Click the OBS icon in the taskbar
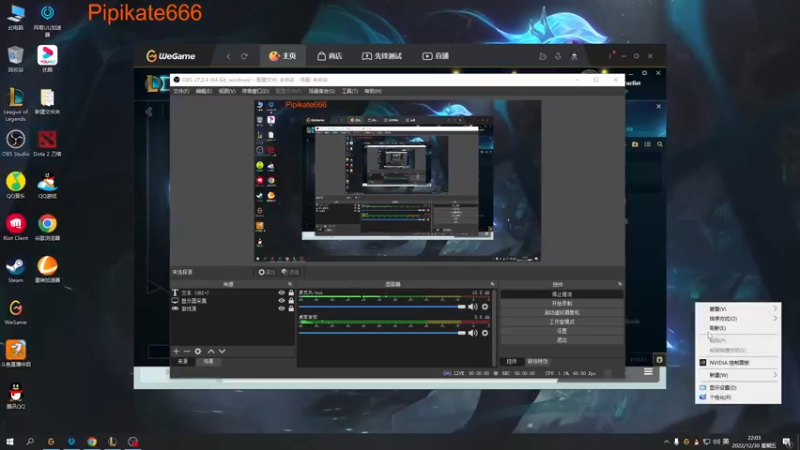 click(133, 441)
